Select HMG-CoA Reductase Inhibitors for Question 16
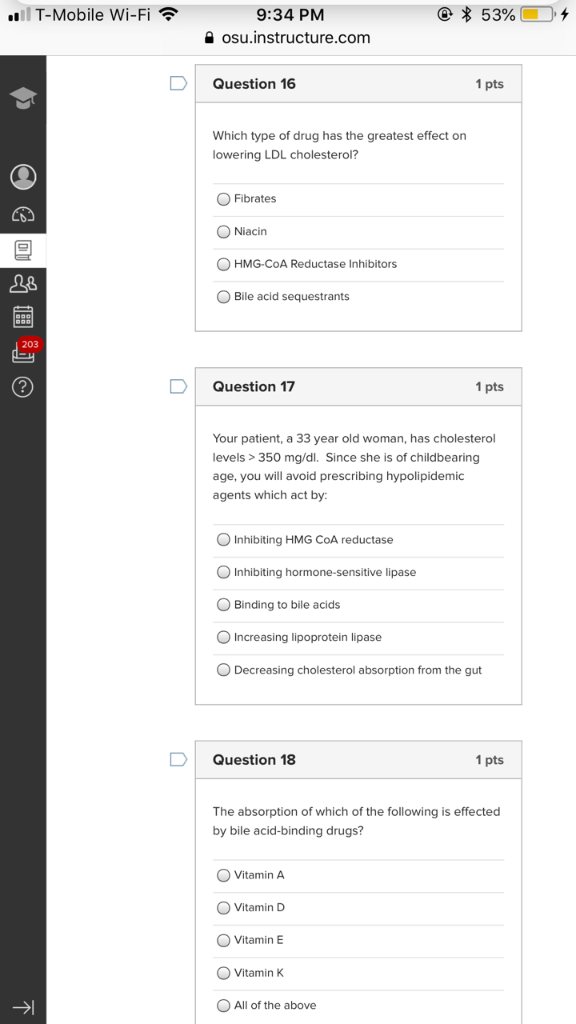This screenshot has width=576, height=1024. [223, 264]
